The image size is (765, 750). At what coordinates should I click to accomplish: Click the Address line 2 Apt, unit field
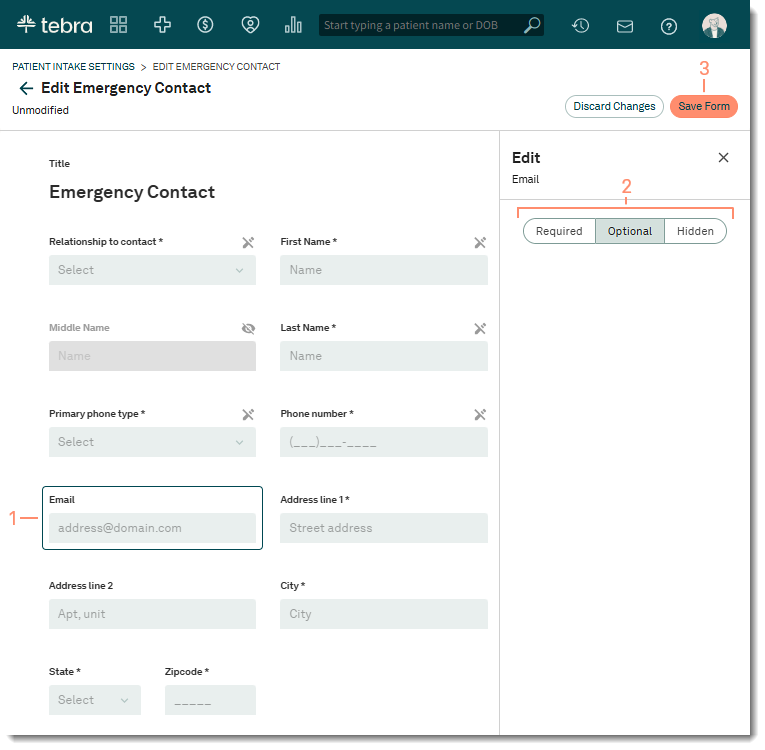coord(152,614)
